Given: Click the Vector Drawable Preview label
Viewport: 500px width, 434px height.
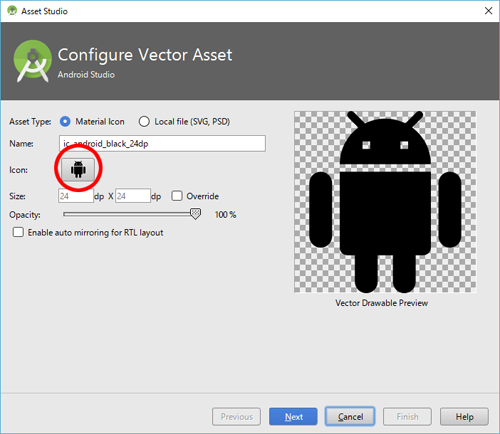Looking at the screenshot, I should pos(382,303).
